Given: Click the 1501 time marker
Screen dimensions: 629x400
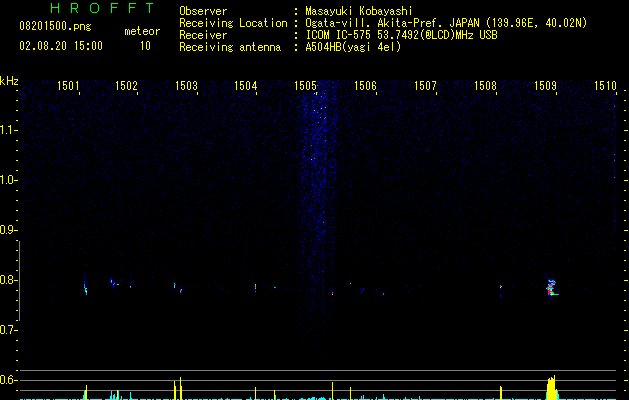Looking at the screenshot, I should click(69, 85).
